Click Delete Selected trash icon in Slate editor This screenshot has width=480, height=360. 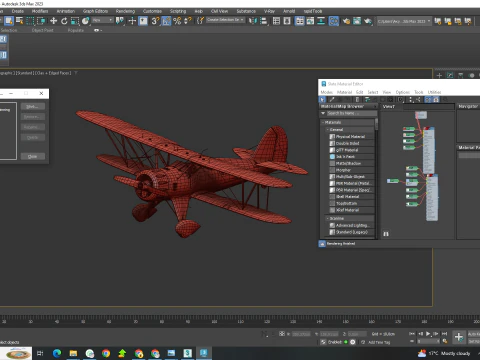point(357,99)
